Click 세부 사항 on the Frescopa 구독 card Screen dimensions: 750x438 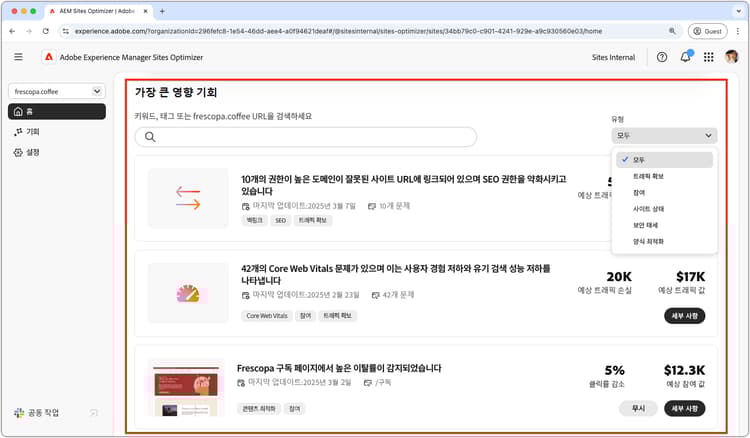684,408
